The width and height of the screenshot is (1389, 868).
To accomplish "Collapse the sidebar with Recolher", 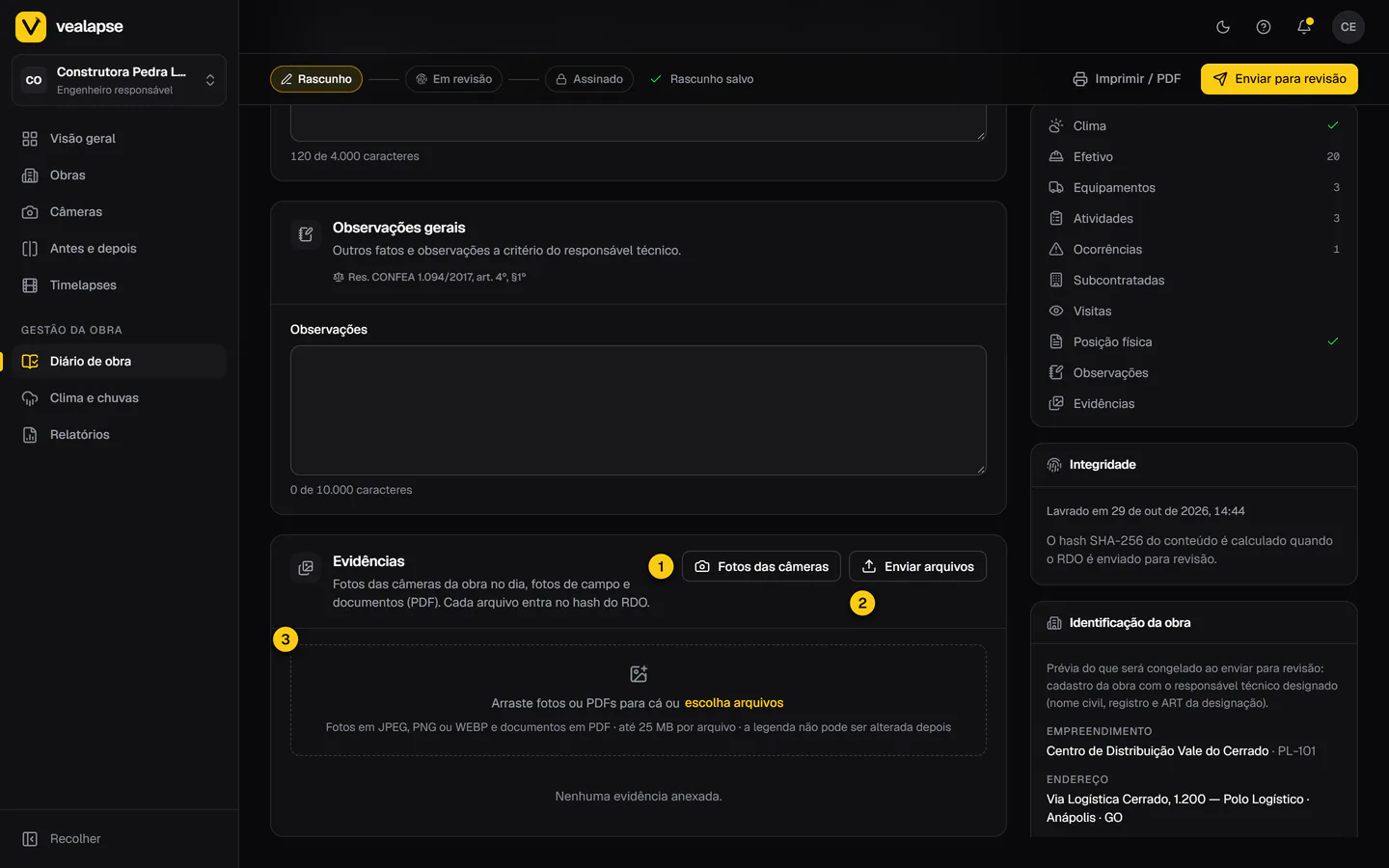I will click(x=119, y=839).
